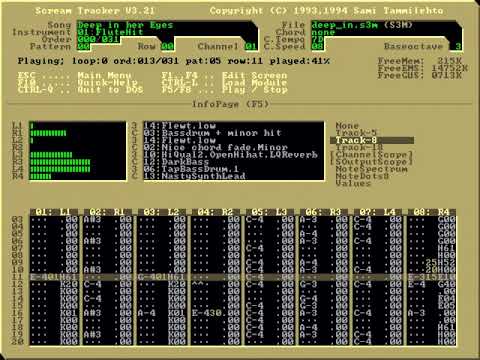
Task: Click the L3 channel volume meter
Action: [x=51, y=155]
